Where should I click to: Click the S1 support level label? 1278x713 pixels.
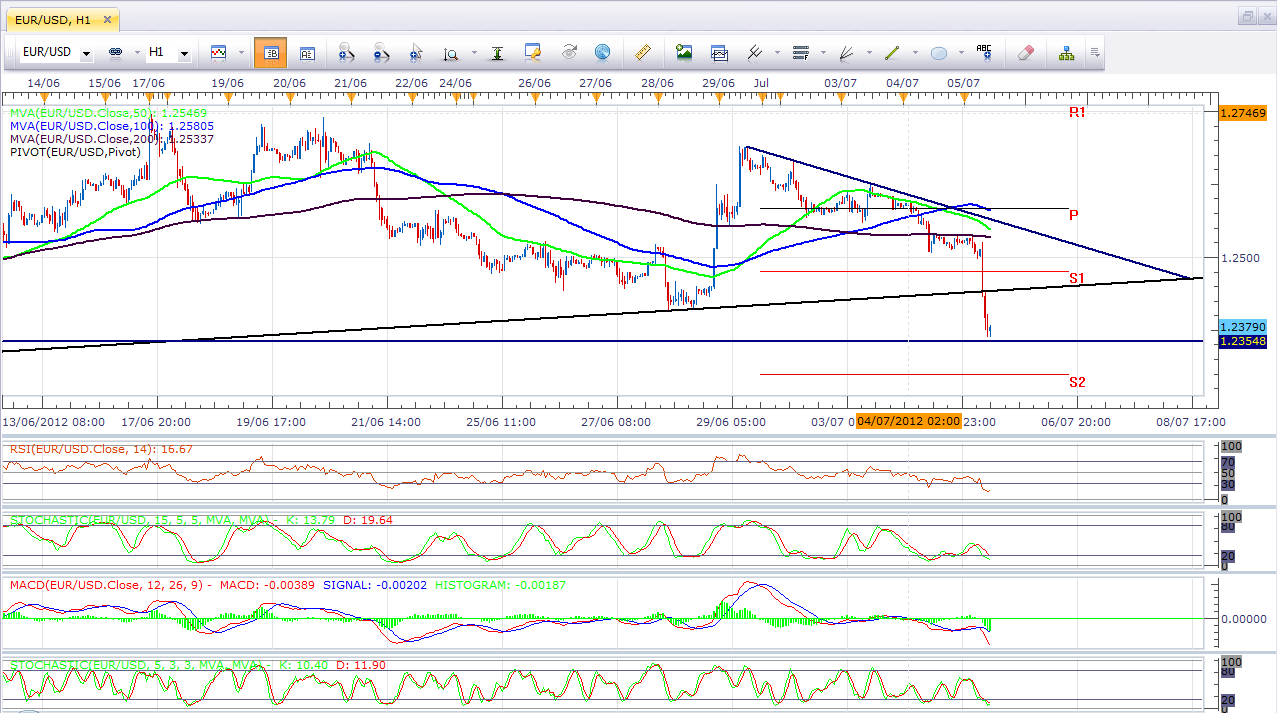pyautogui.click(x=1077, y=278)
